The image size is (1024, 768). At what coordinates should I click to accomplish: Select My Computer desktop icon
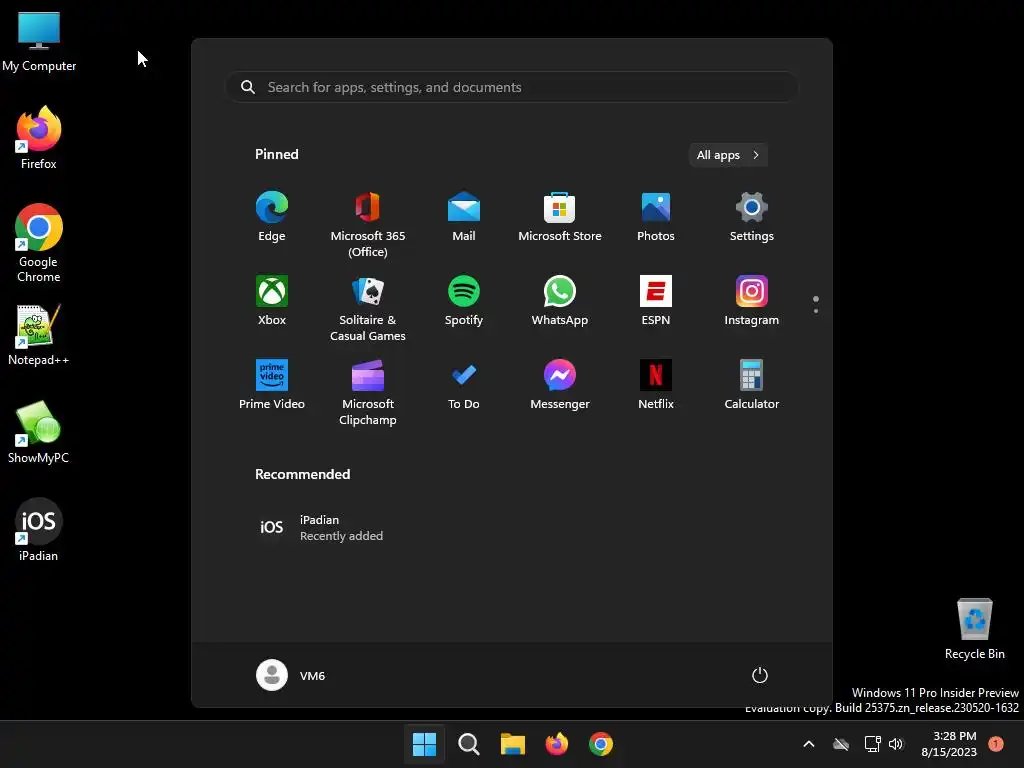click(39, 42)
